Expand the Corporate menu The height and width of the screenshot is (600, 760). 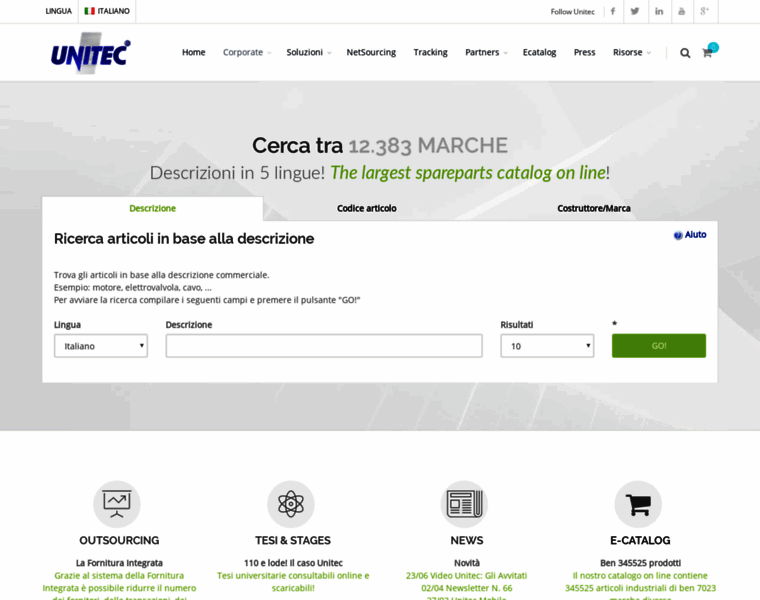tap(247, 52)
